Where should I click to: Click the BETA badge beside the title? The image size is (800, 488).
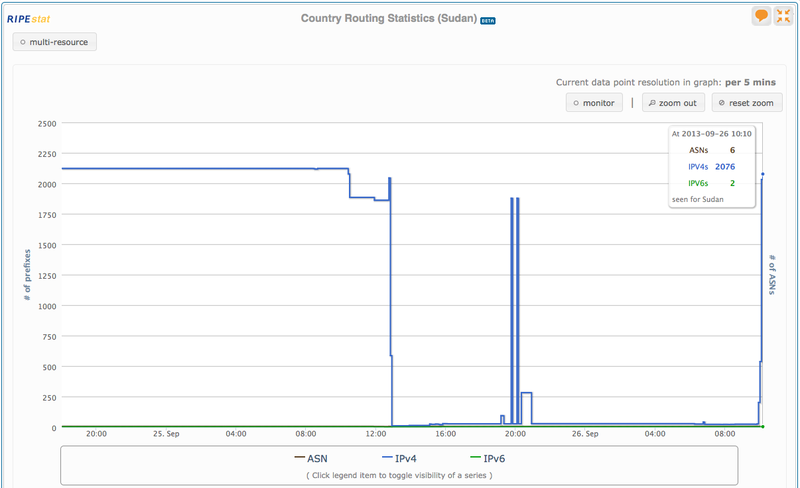487,20
